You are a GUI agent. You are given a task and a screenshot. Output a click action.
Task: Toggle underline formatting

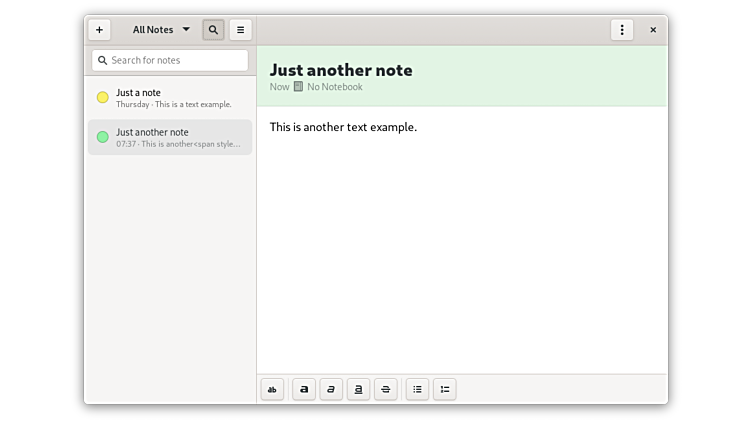click(358, 389)
